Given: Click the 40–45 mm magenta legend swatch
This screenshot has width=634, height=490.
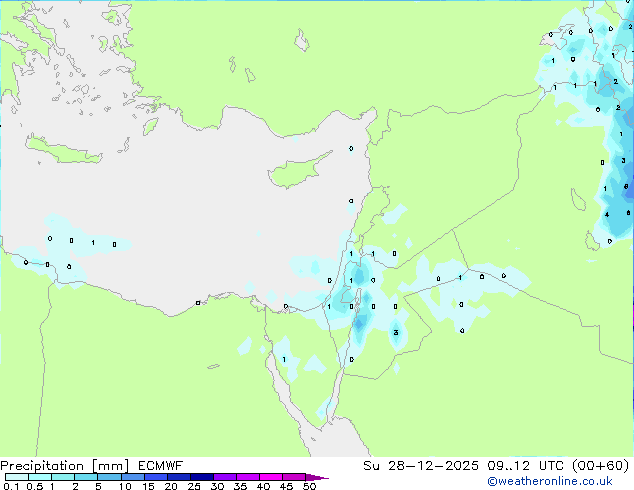Looking at the screenshot, I should [271, 477].
